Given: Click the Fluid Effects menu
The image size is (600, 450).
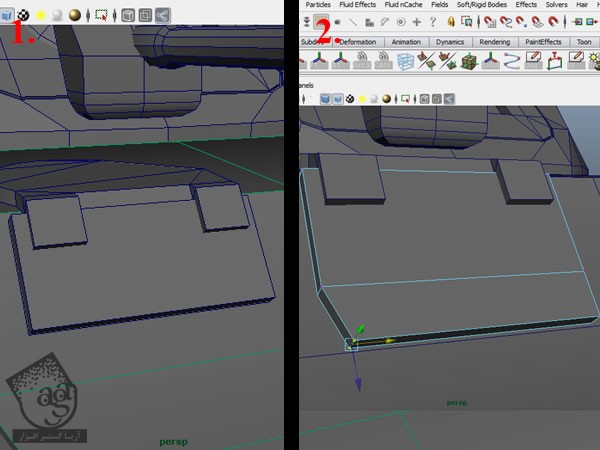Looking at the screenshot, I should tap(356, 5).
